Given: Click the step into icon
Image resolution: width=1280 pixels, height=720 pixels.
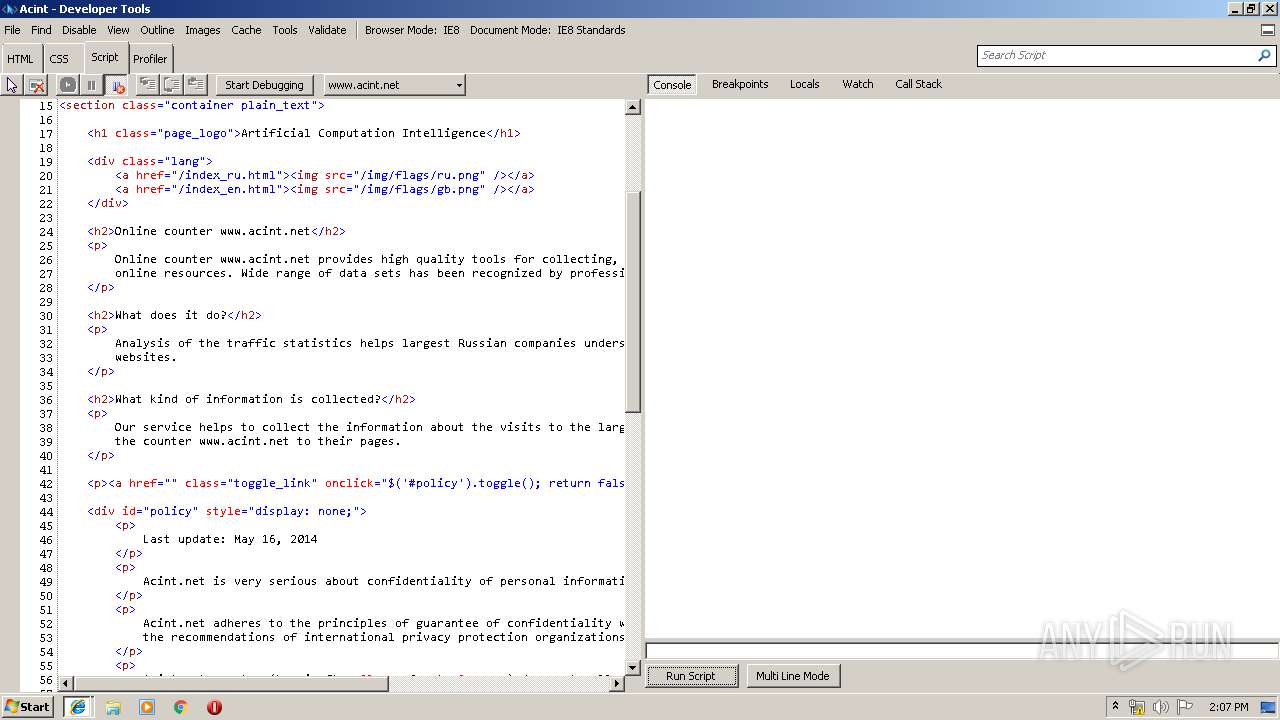Looking at the screenshot, I should pyautogui.click(x=148, y=85).
